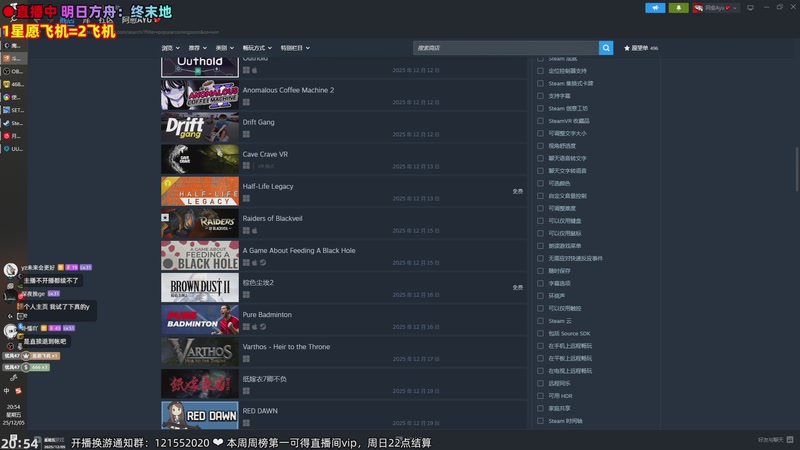Viewport: 800px width, 450px height.
Task: Open Half-Life Legacy game title
Action: (x=268, y=186)
